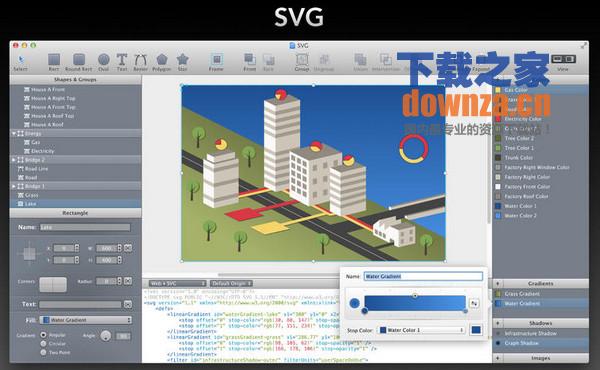The image size is (600, 370).
Task: Click the add button in Gradients header
Action: click(497, 284)
